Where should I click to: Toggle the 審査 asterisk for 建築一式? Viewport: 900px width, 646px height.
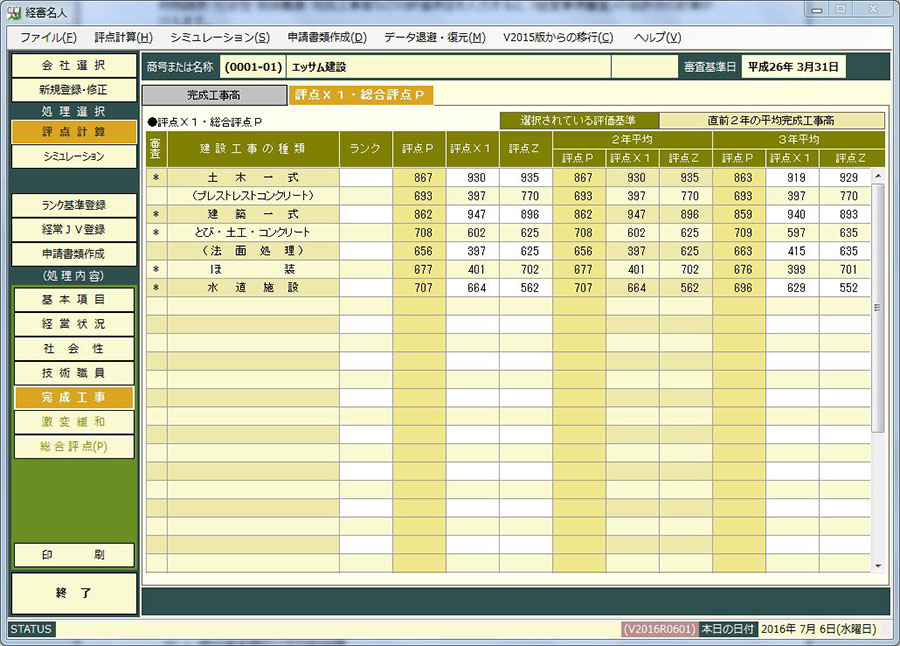(156, 215)
